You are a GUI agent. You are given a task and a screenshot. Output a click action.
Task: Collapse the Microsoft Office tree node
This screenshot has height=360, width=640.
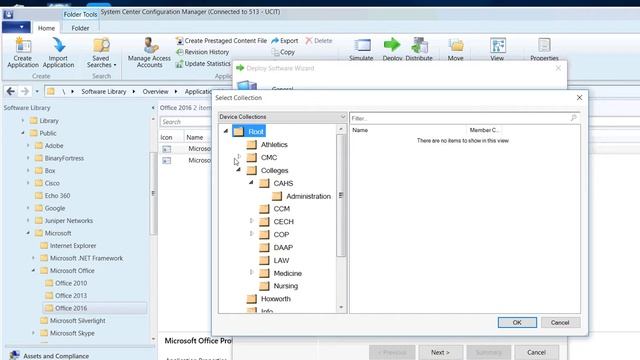point(33,270)
